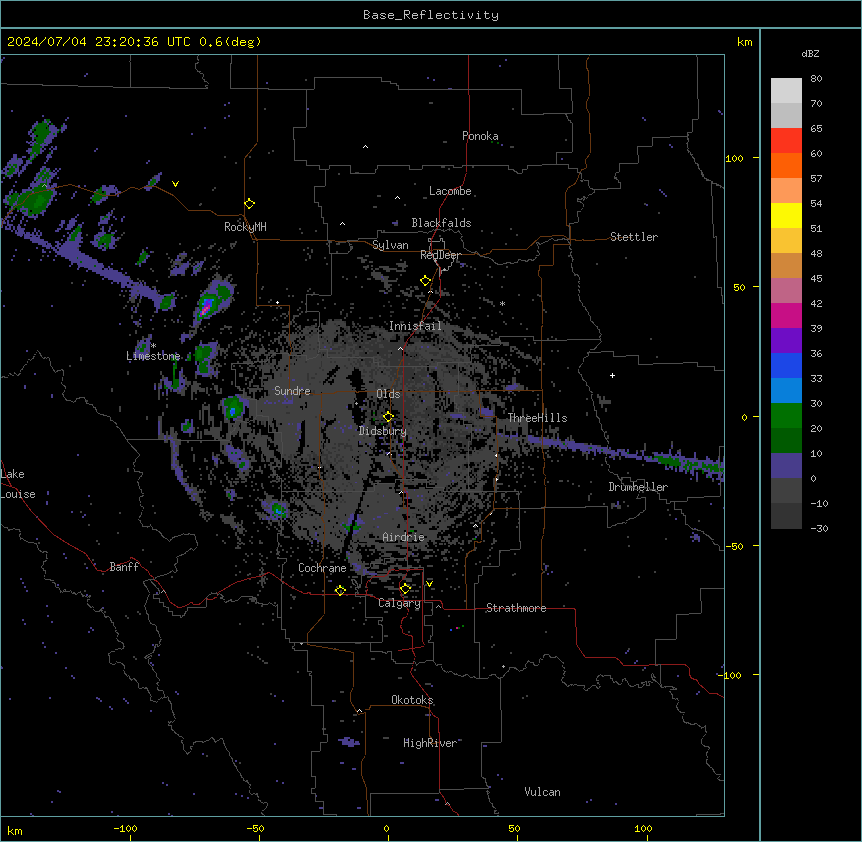Click the yellow diamond marker just below RedDeer
This screenshot has height=842, width=862.
426,281
